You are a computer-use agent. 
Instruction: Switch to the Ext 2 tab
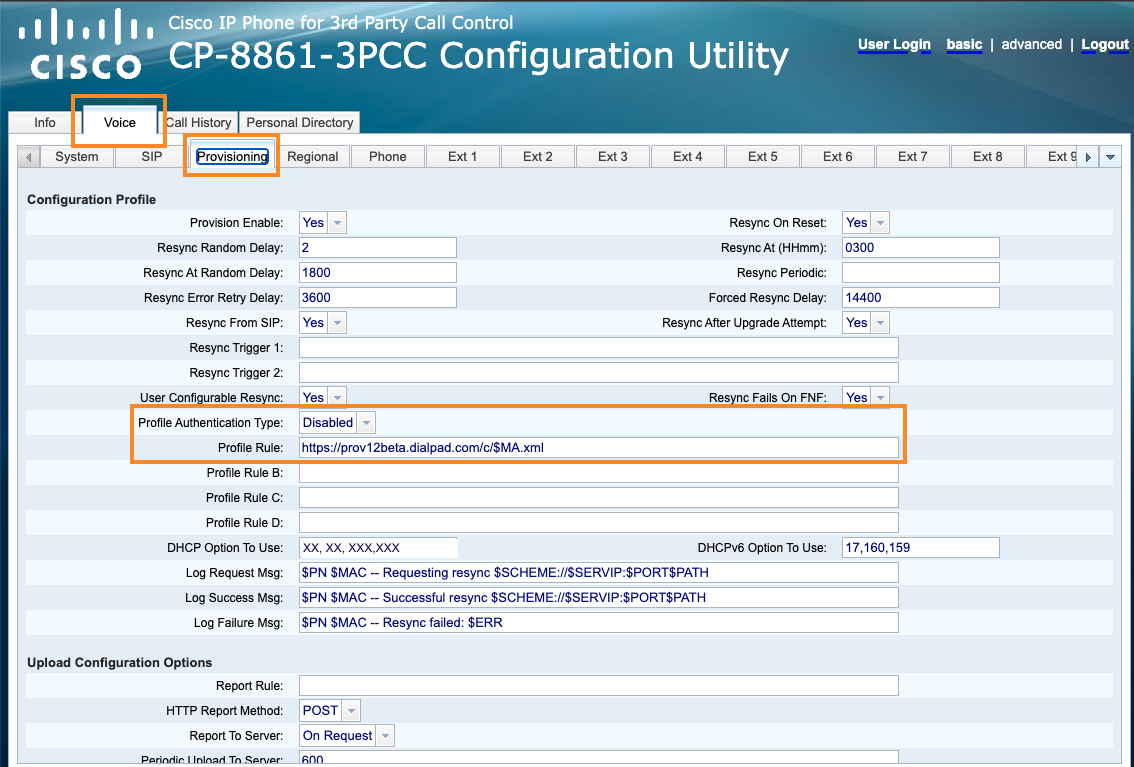537,157
